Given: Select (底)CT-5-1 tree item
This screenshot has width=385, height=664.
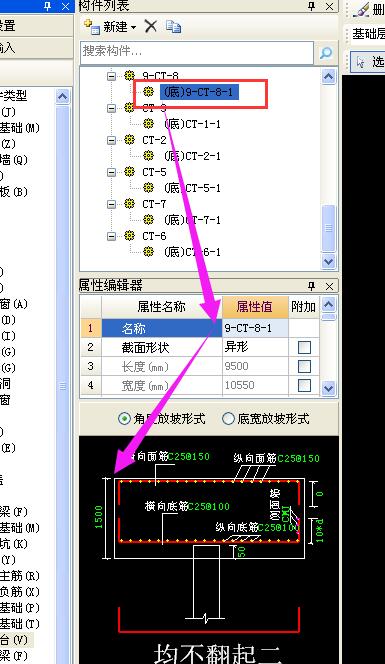Looking at the screenshot, I should point(192,188).
